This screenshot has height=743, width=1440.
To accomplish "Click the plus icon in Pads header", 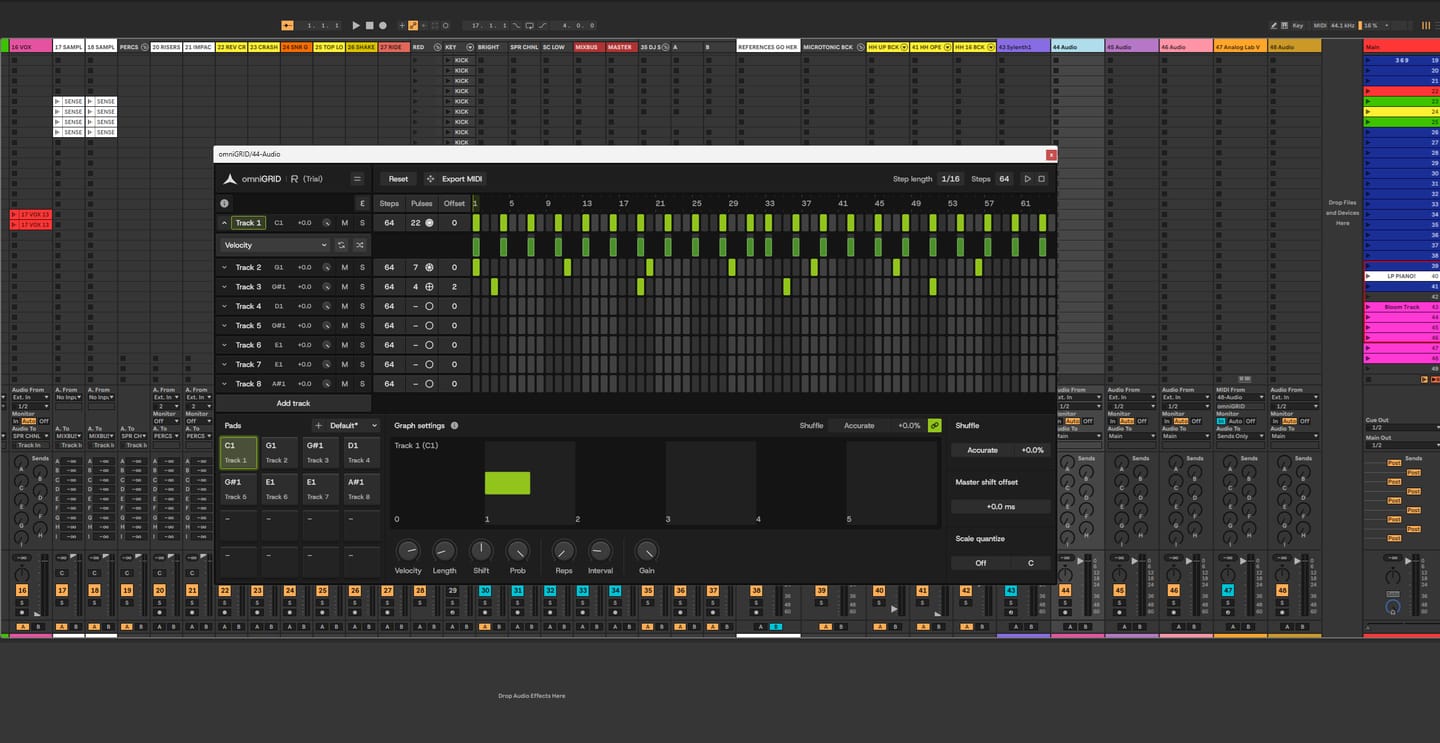I will click(x=318, y=426).
